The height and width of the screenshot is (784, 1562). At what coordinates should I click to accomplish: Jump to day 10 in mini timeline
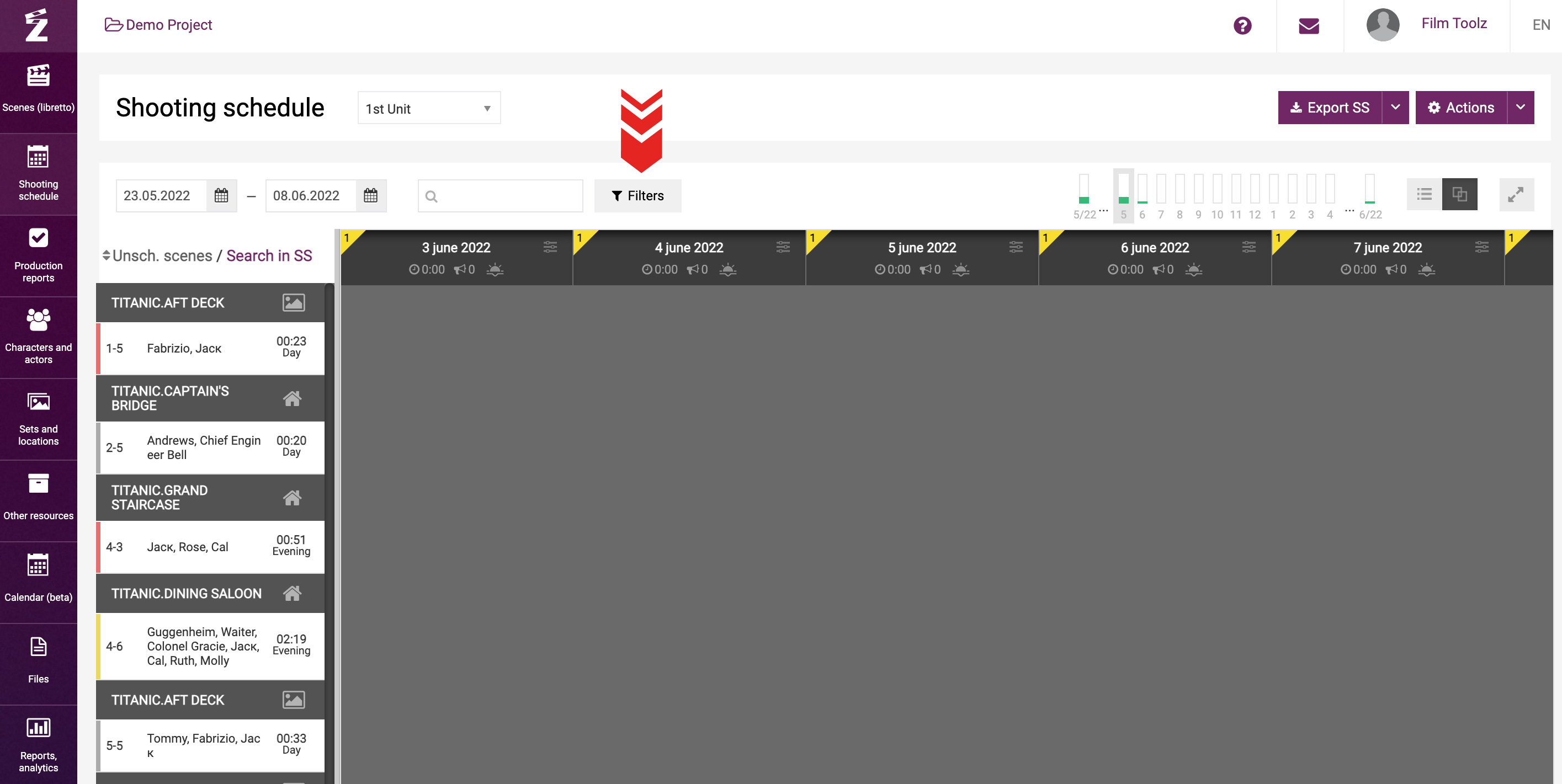click(x=1216, y=196)
